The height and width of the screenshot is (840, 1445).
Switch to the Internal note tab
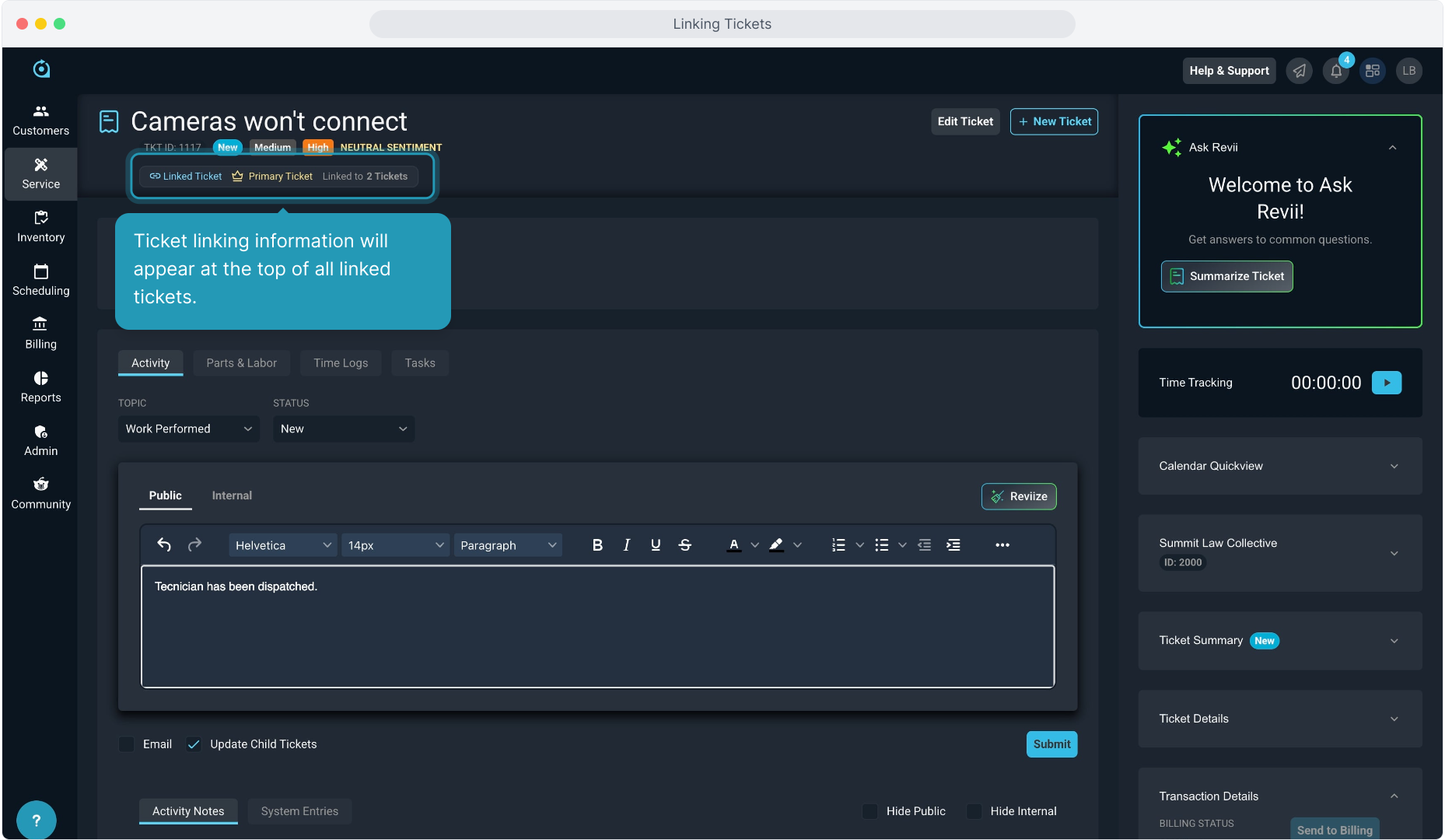coord(232,495)
